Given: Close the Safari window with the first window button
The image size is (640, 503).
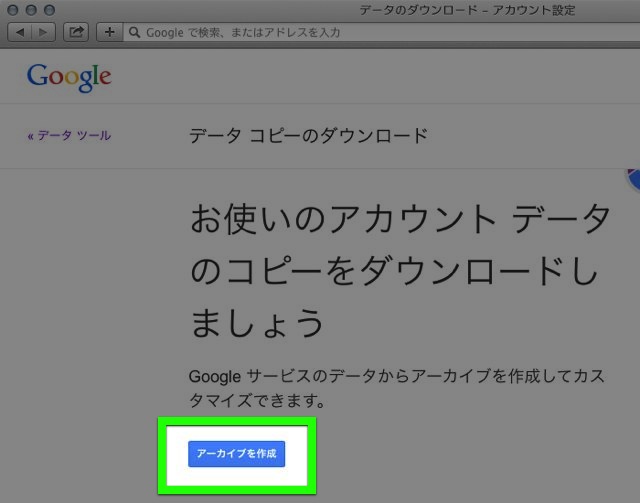Looking at the screenshot, I should tap(13, 10).
